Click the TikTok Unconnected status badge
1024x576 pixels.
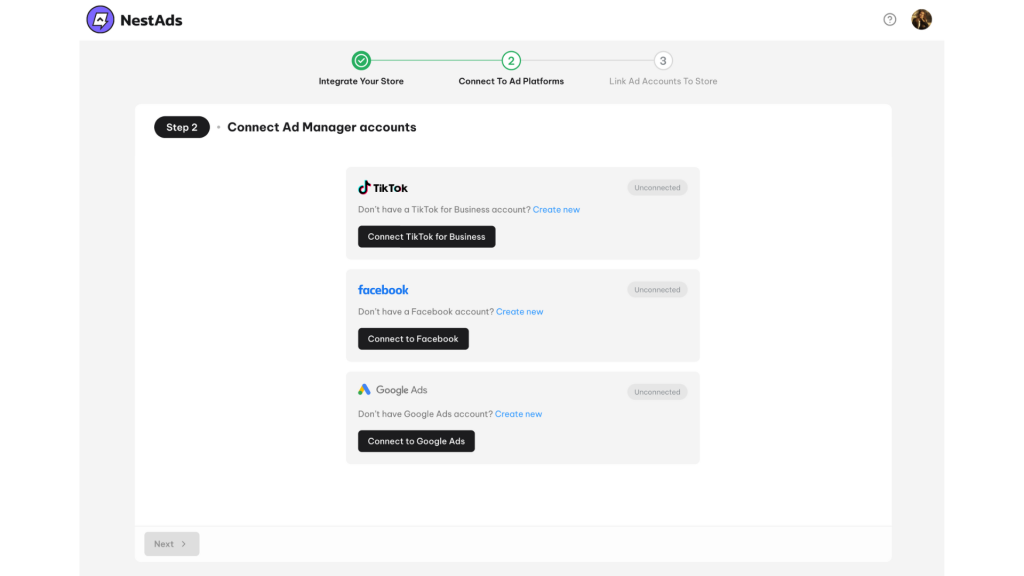point(657,187)
